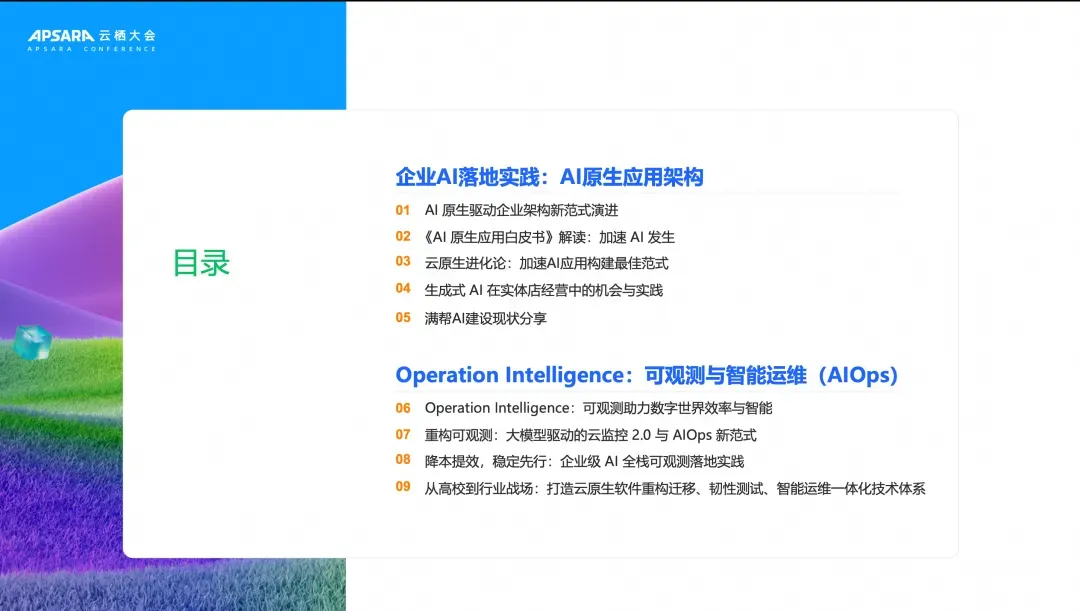Click item 云原生进化论：加速AI应用构建最佳范式

(x=546, y=263)
